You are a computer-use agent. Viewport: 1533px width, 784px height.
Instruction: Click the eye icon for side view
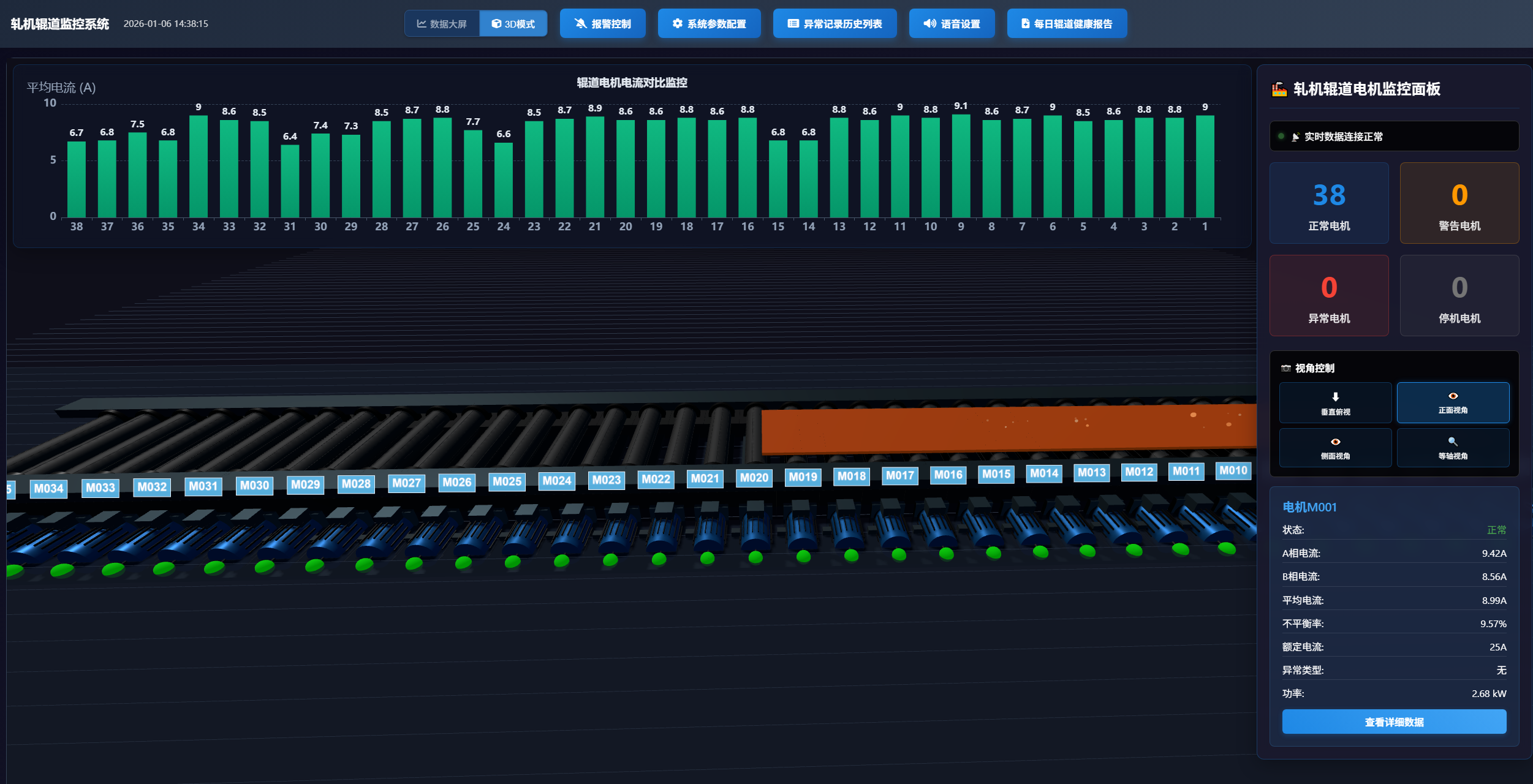[1335, 442]
